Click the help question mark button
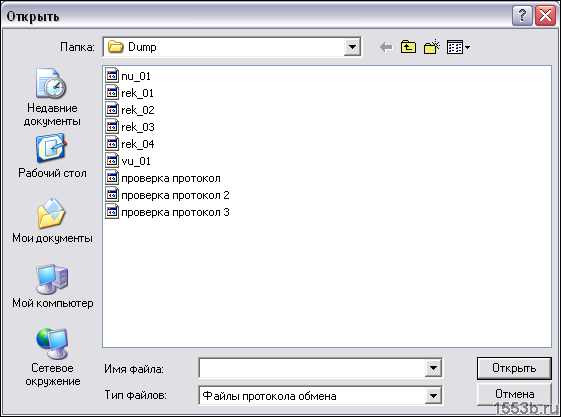The width and height of the screenshot is (561, 417). point(522,16)
